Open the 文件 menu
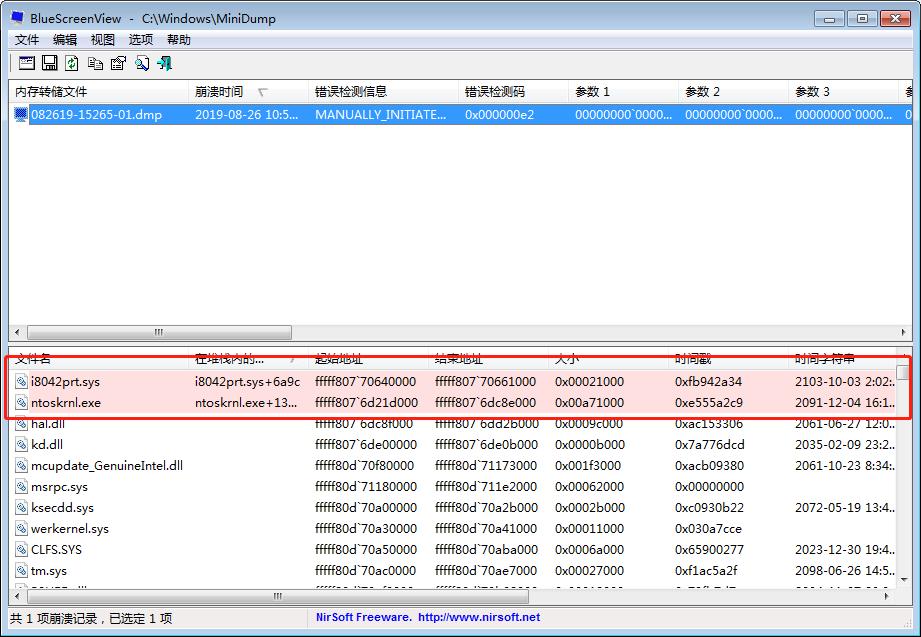This screenshot has height=637, width=921. point(27,40)
